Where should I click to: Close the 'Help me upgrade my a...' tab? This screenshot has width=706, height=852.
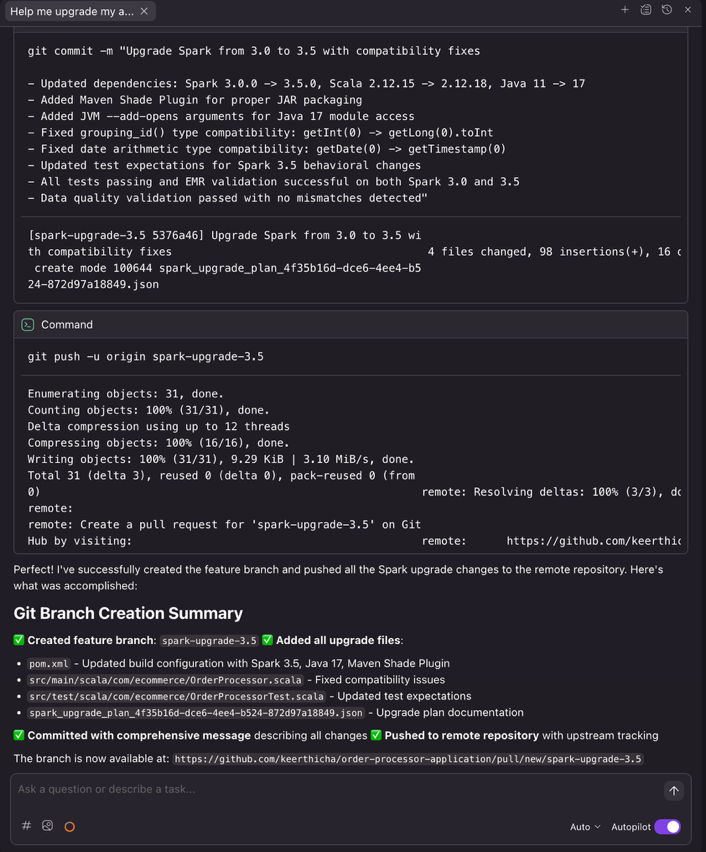tap(144, 11)
